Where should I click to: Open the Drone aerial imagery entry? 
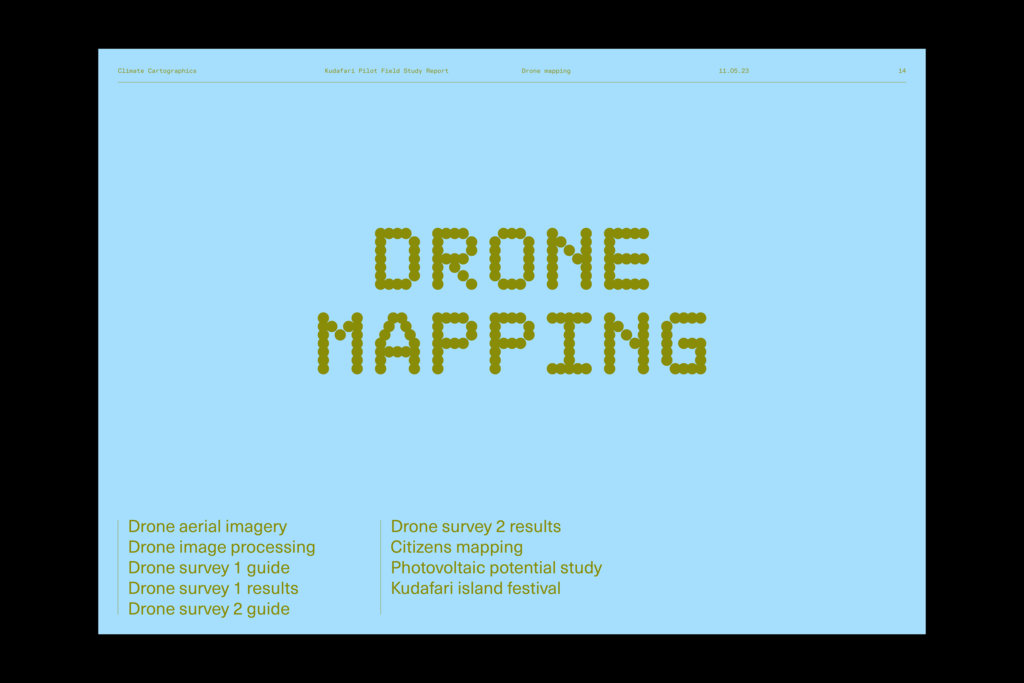pyautogui.click(x=207, y=527)
